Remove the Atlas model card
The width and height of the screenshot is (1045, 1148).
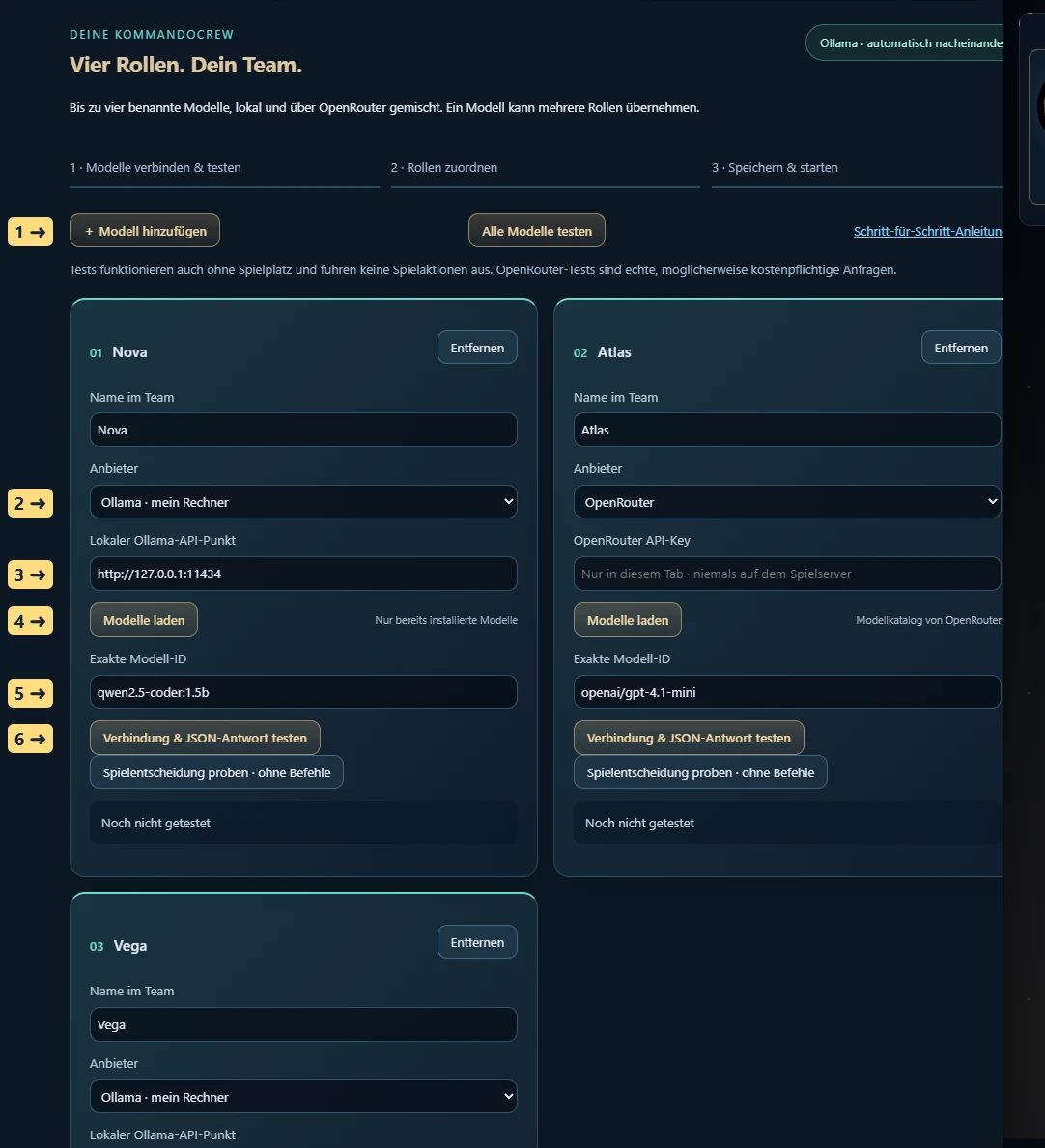(961, 348)
